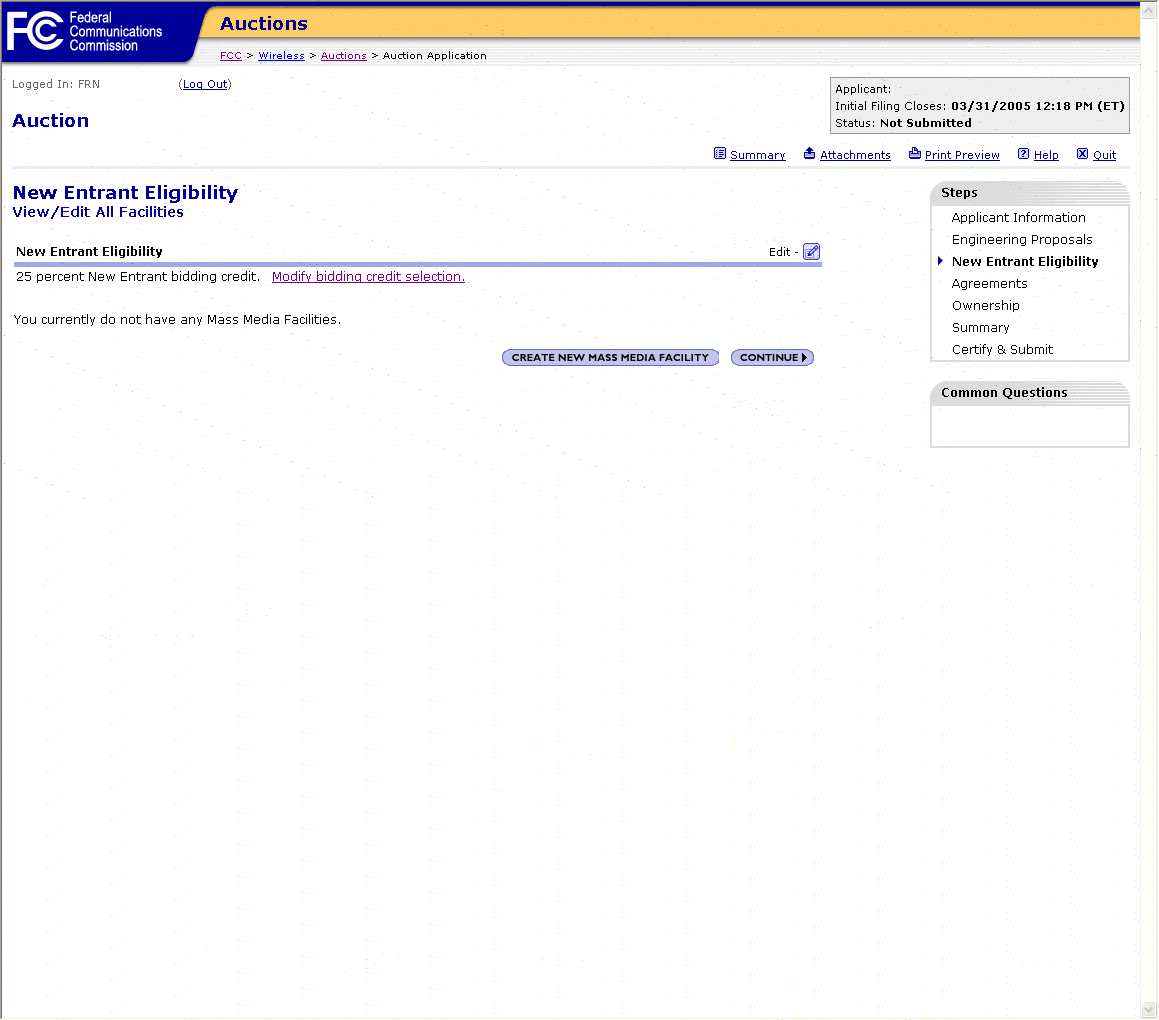Go to Ownership step

click(x=985, y=306)
